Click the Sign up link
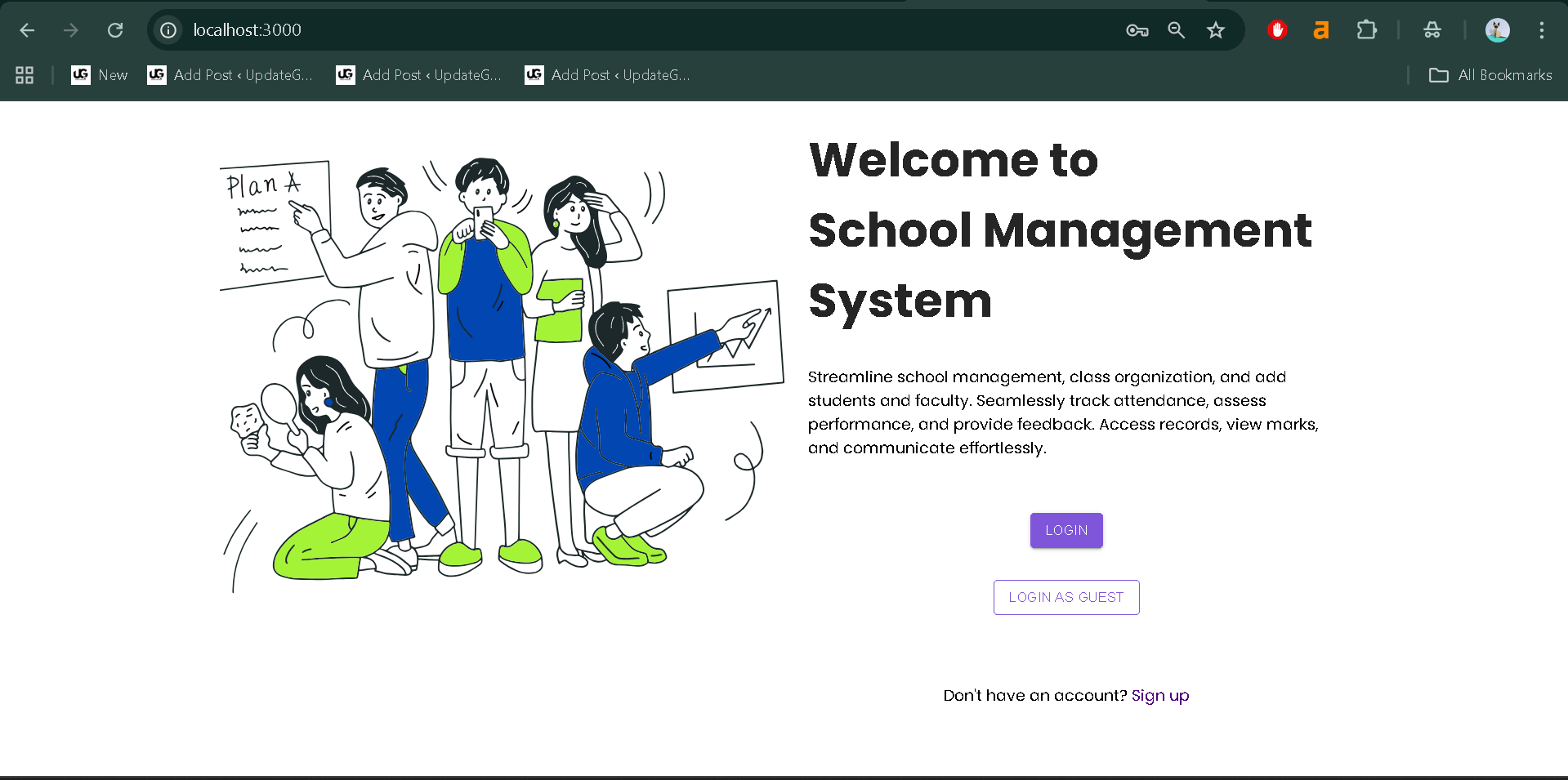Screen dimensions: 1568x780 [x=1159, y=695]
